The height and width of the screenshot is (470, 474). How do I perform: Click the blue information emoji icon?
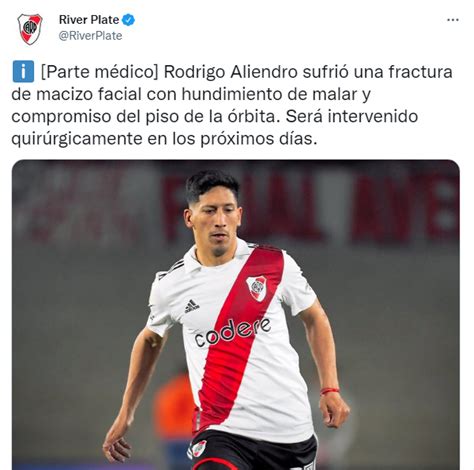coord(23,71)
